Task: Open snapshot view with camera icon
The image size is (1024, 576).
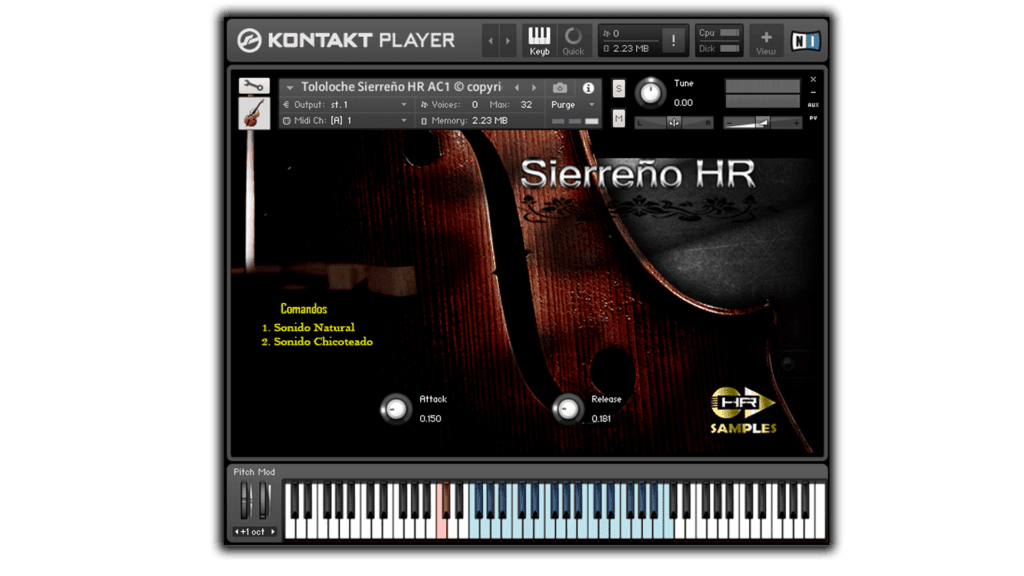Action: [x=560, y=88]
